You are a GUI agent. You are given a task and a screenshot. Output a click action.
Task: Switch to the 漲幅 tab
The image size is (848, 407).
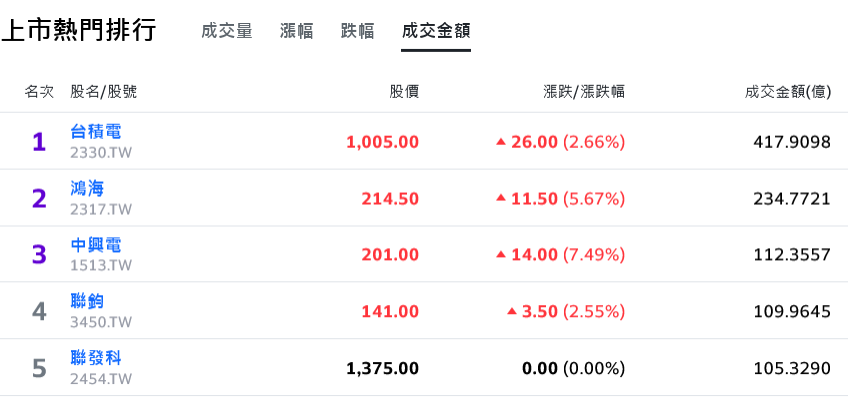296,31
